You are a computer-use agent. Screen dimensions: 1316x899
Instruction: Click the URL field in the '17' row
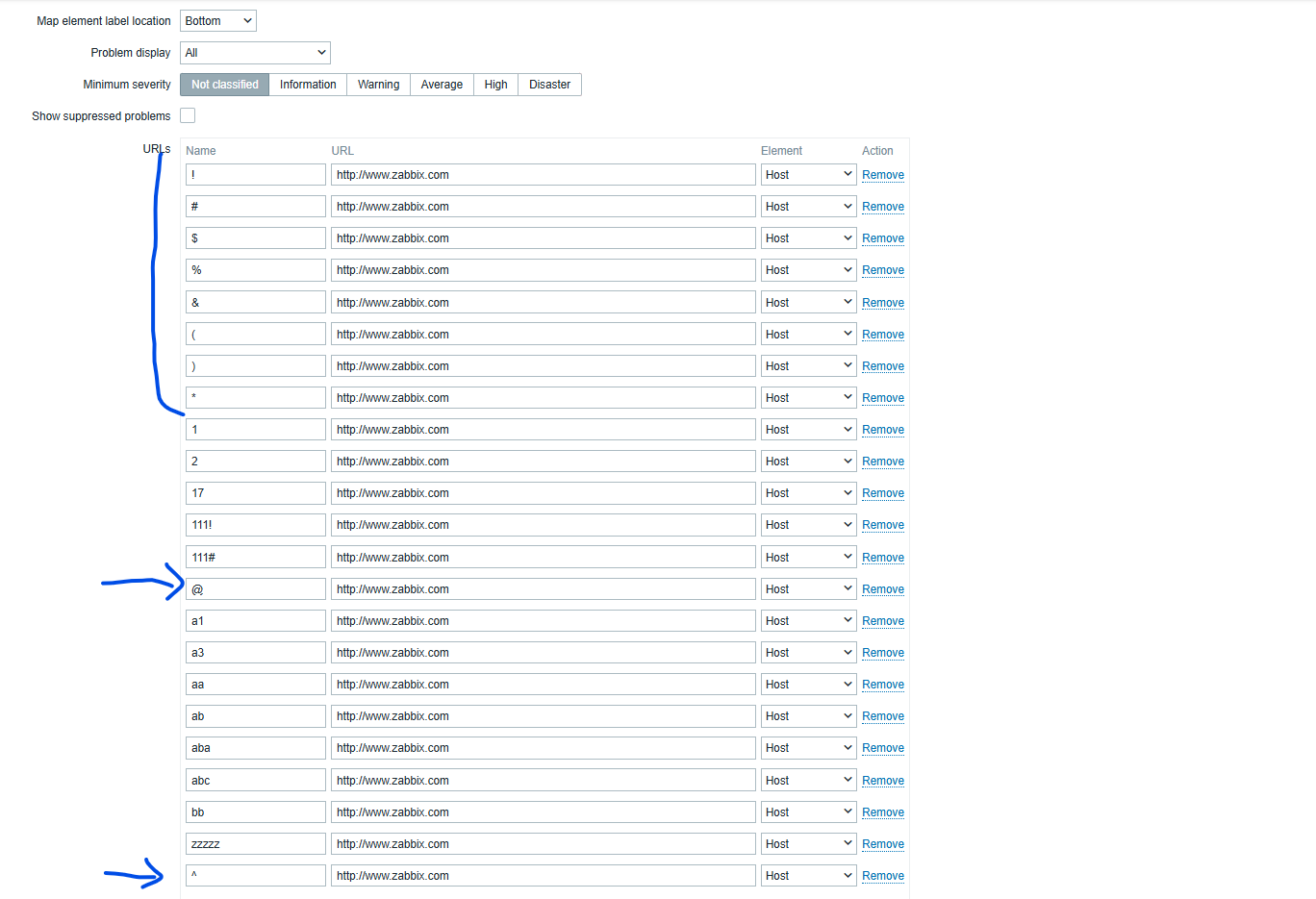coord(544,493)
